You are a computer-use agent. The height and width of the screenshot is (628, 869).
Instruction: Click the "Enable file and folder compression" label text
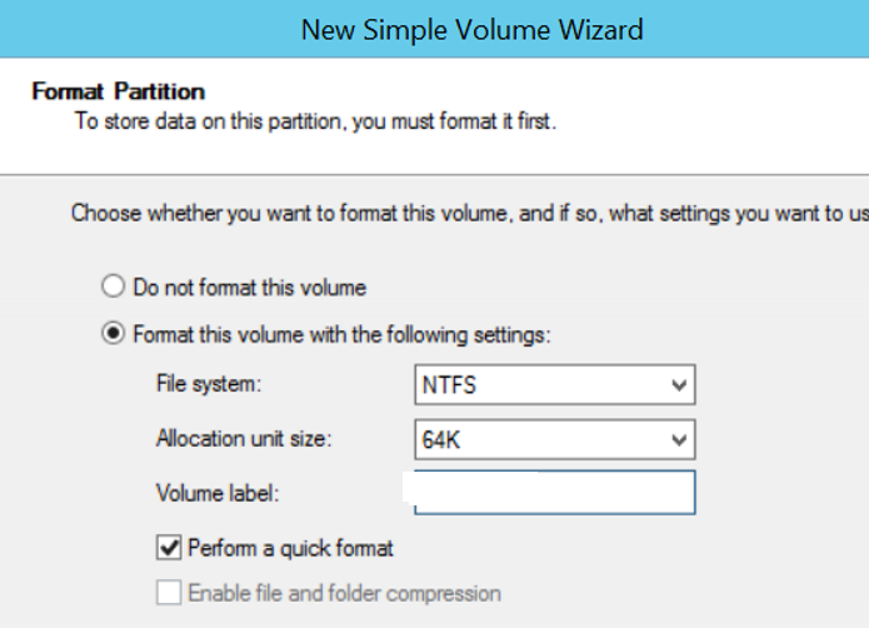pyautogui.click(x=345, y=594)
